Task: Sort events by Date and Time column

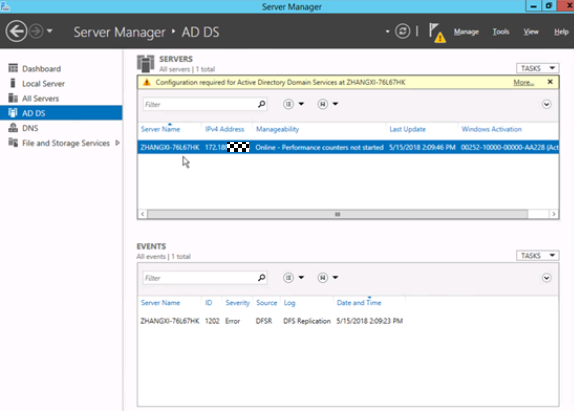Action: tap(359, 302)
